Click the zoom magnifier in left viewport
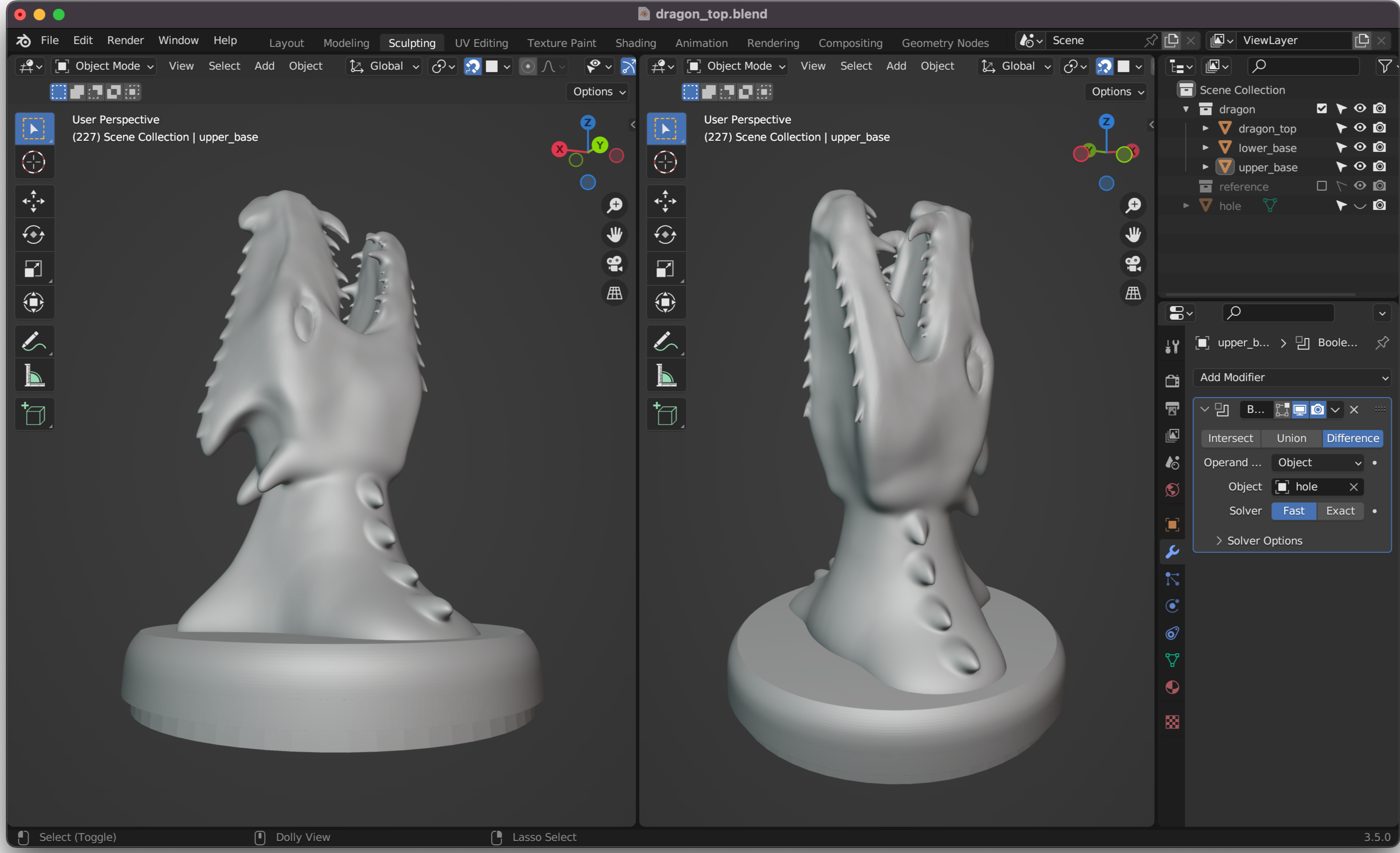 pyautogui.click(x=615, y=205)
